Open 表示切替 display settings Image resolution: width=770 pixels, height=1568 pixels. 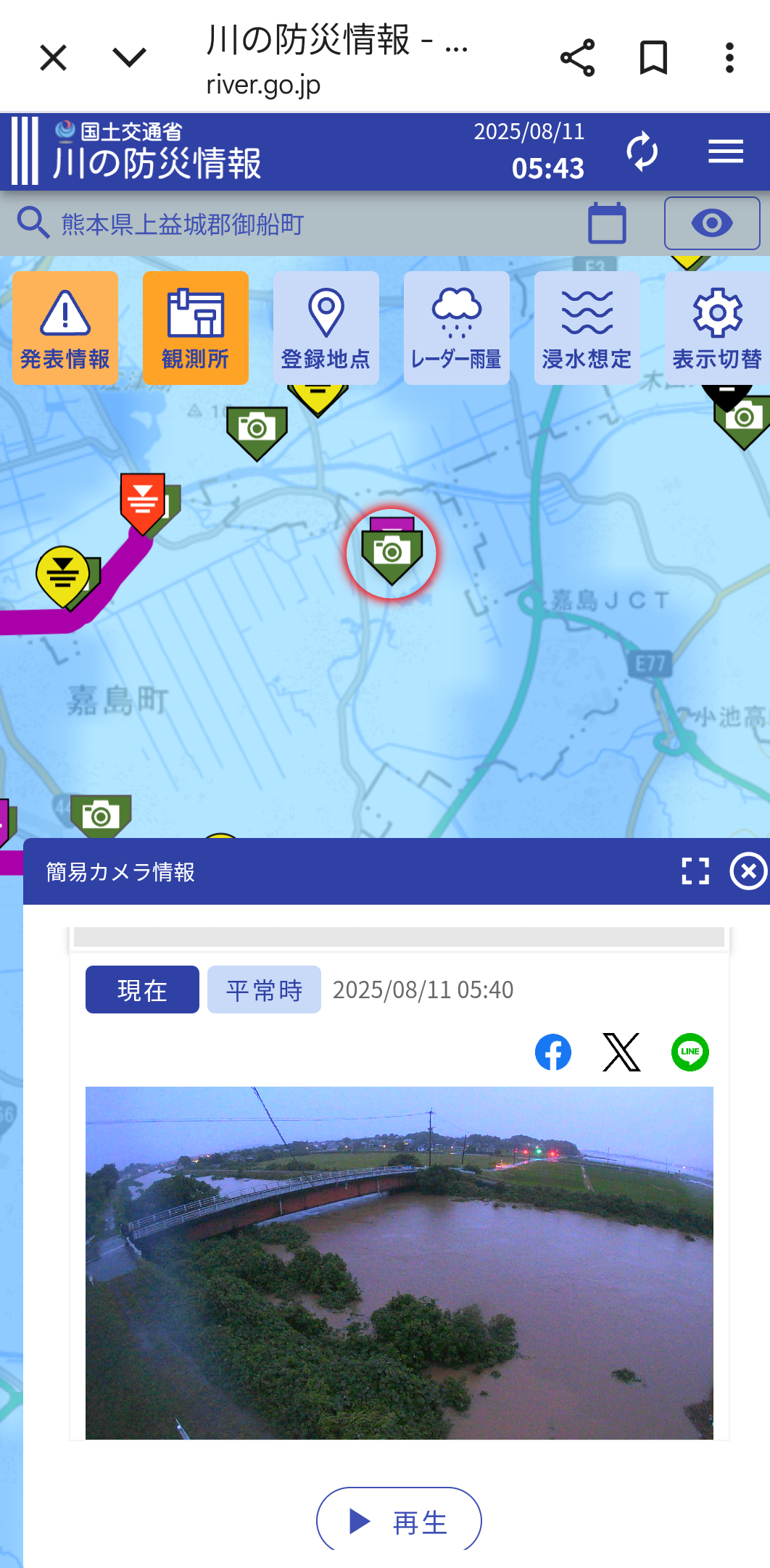pos(717,328)
